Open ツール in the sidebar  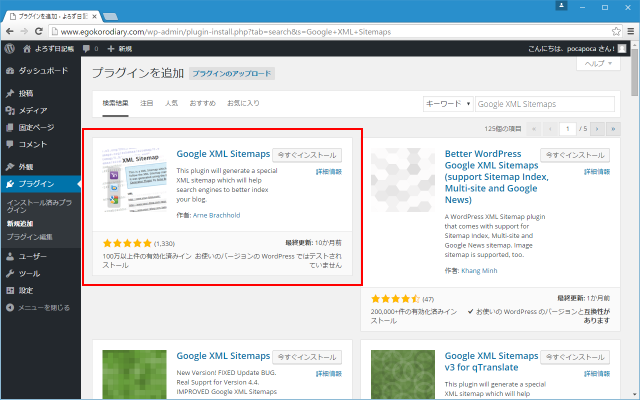(40, 273)
